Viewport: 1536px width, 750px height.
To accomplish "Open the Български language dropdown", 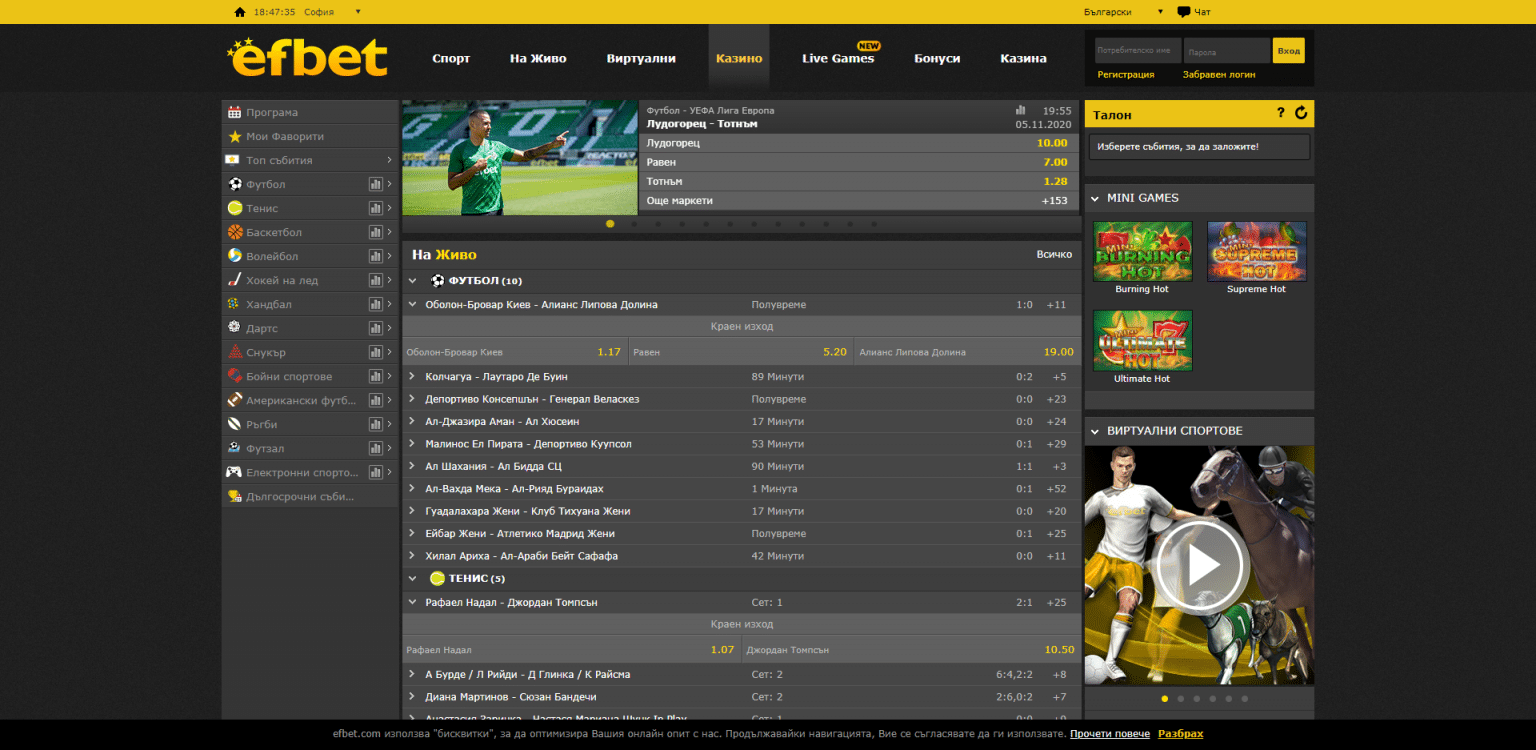I will point(1161,12).
